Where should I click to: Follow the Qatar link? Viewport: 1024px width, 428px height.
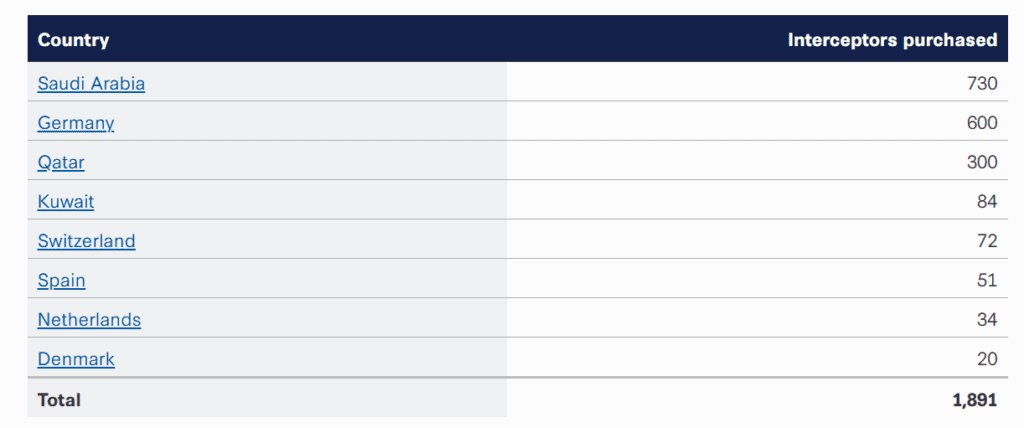point(61,162)
